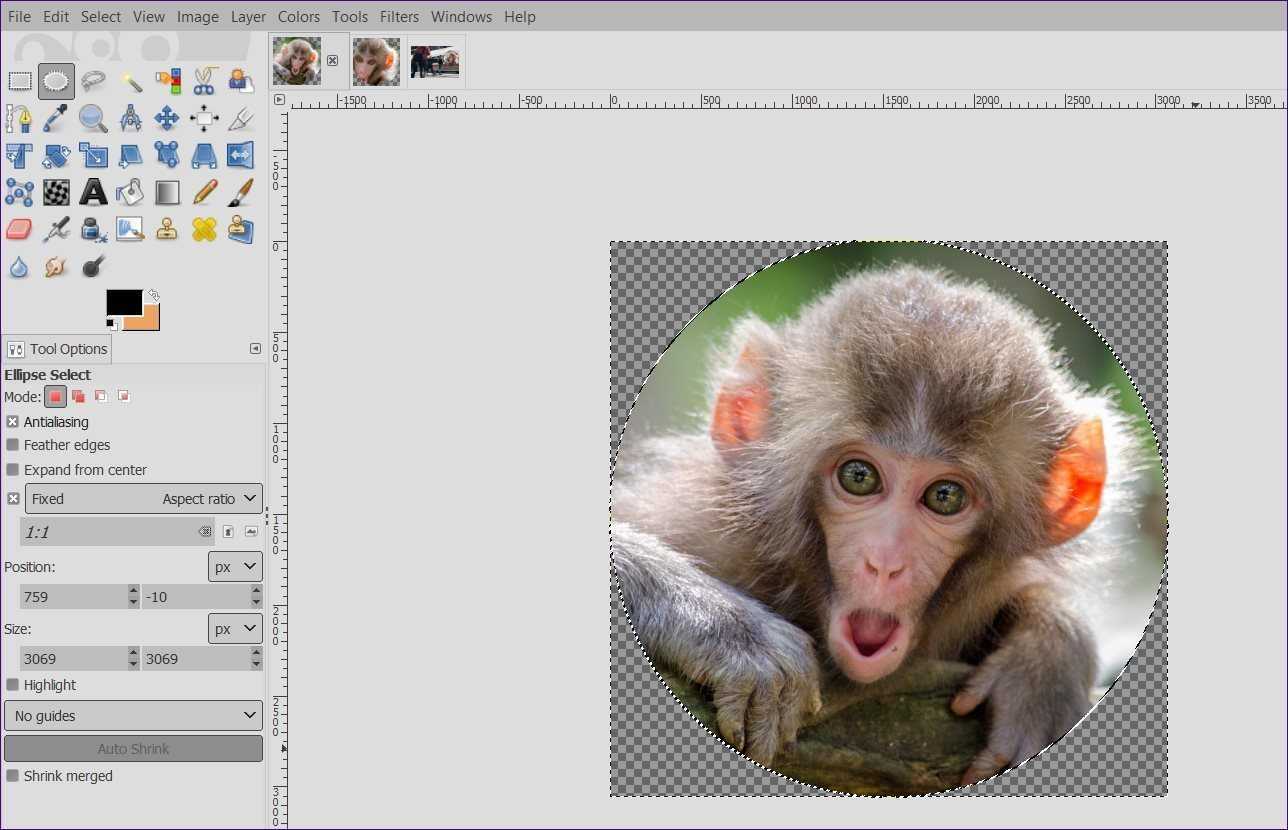Select the Rectangle Select tool
The height and width of the screenshot is (830, 1288).
coord(19,81)
